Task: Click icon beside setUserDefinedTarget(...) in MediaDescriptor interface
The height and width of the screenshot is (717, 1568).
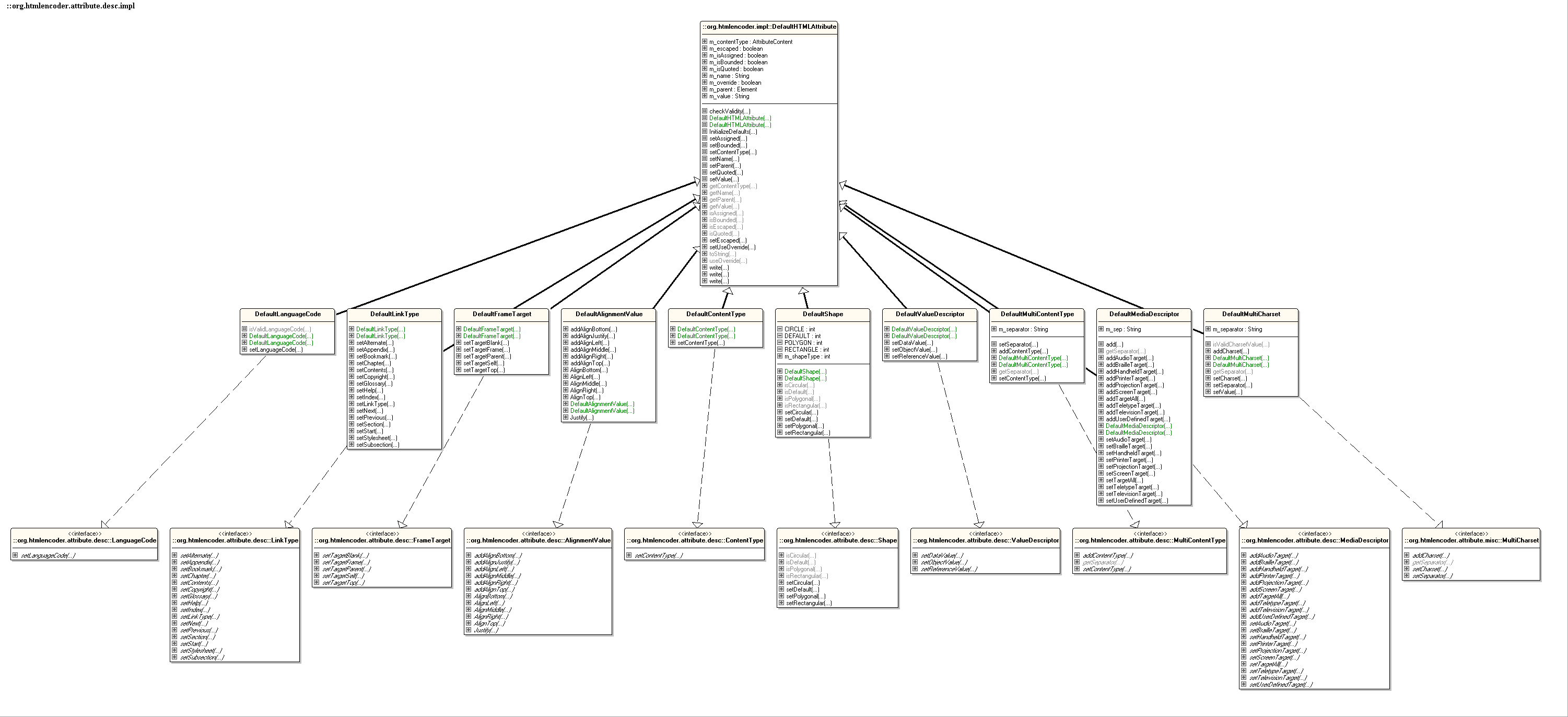Action: (x=1244, y=685)
